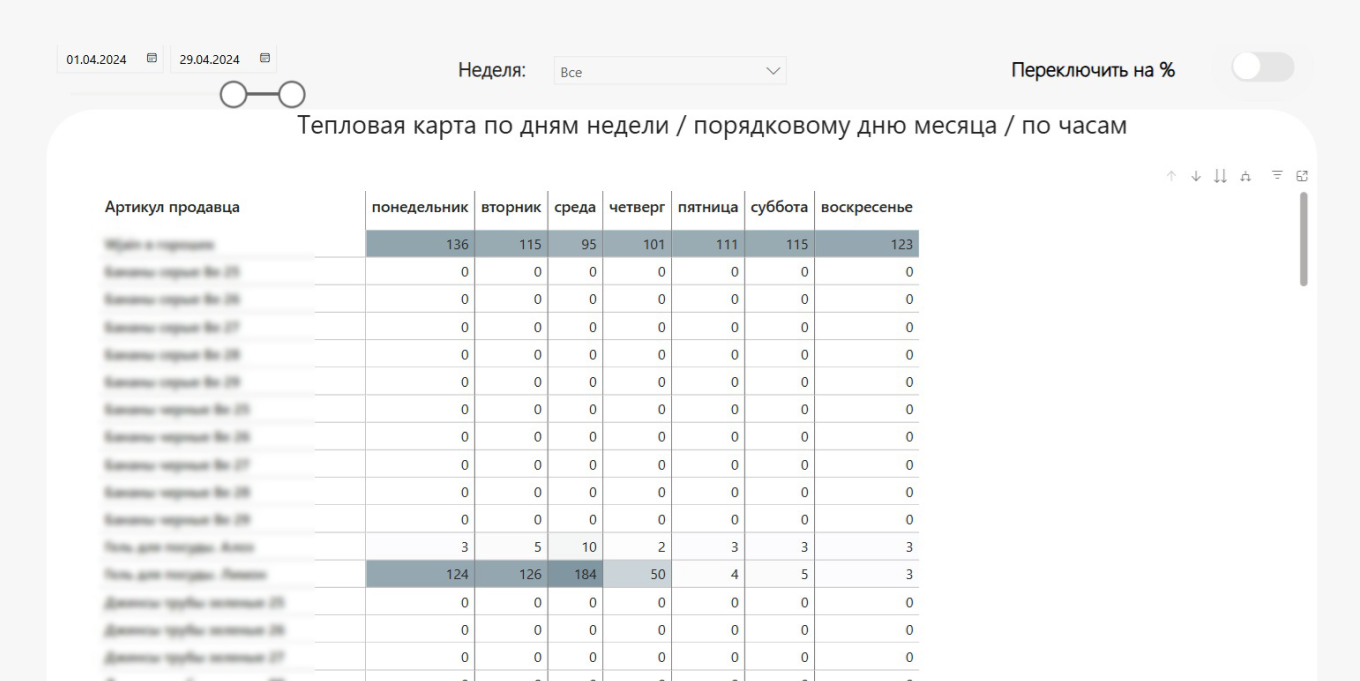Open focus mode for the heatmap visual

(1302, 175)
